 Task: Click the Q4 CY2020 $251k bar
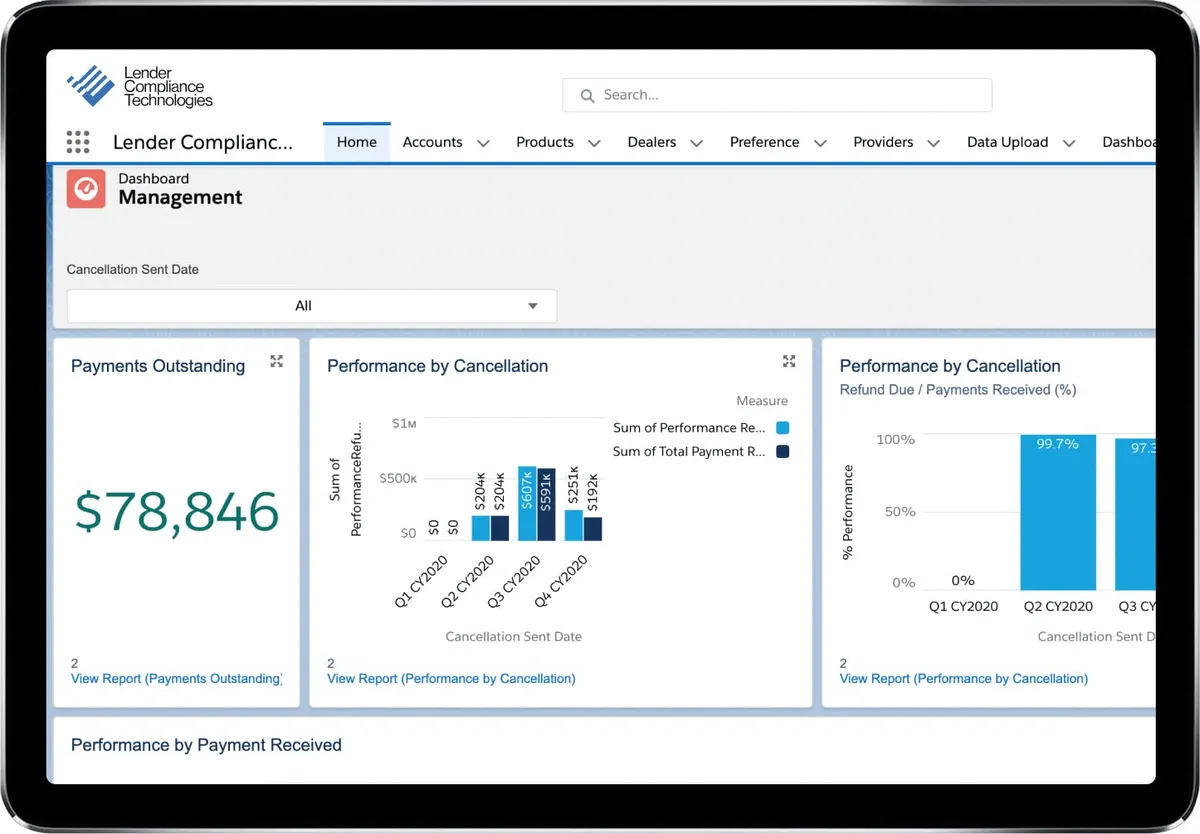[573, 526]
